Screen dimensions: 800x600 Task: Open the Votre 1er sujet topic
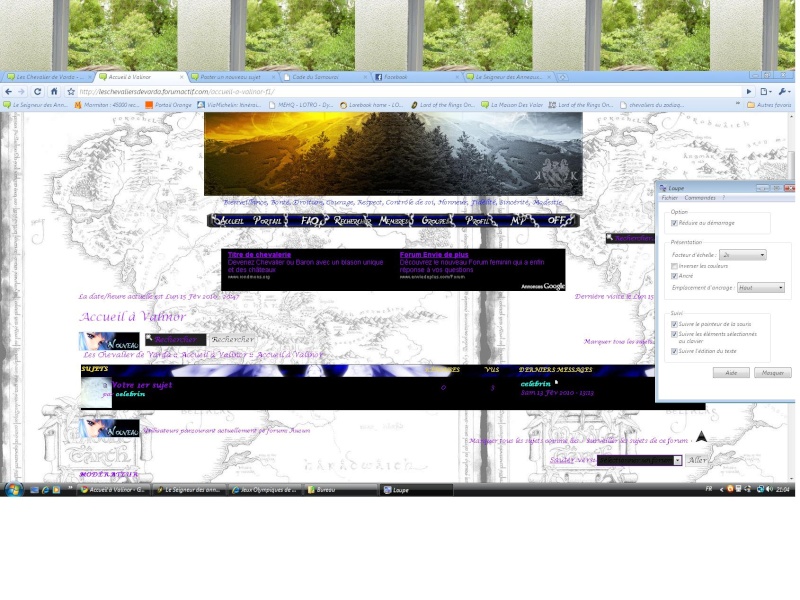142,385
